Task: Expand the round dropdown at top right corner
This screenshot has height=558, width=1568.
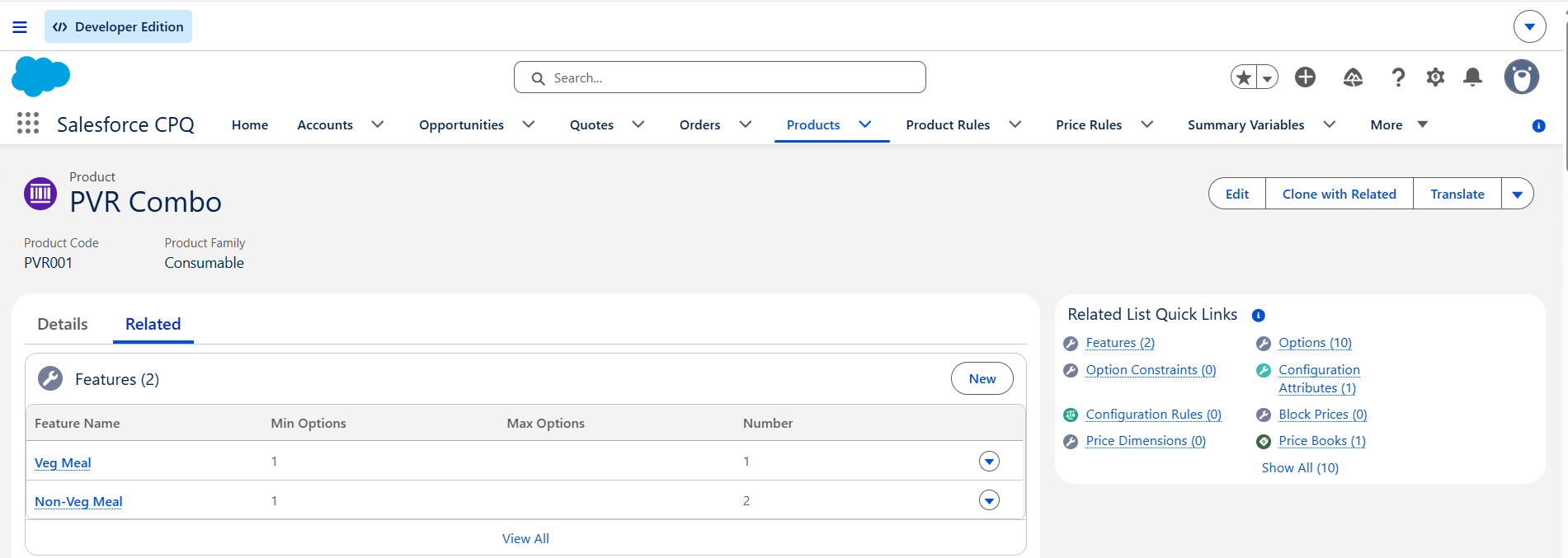Action: pos(1529,26)
